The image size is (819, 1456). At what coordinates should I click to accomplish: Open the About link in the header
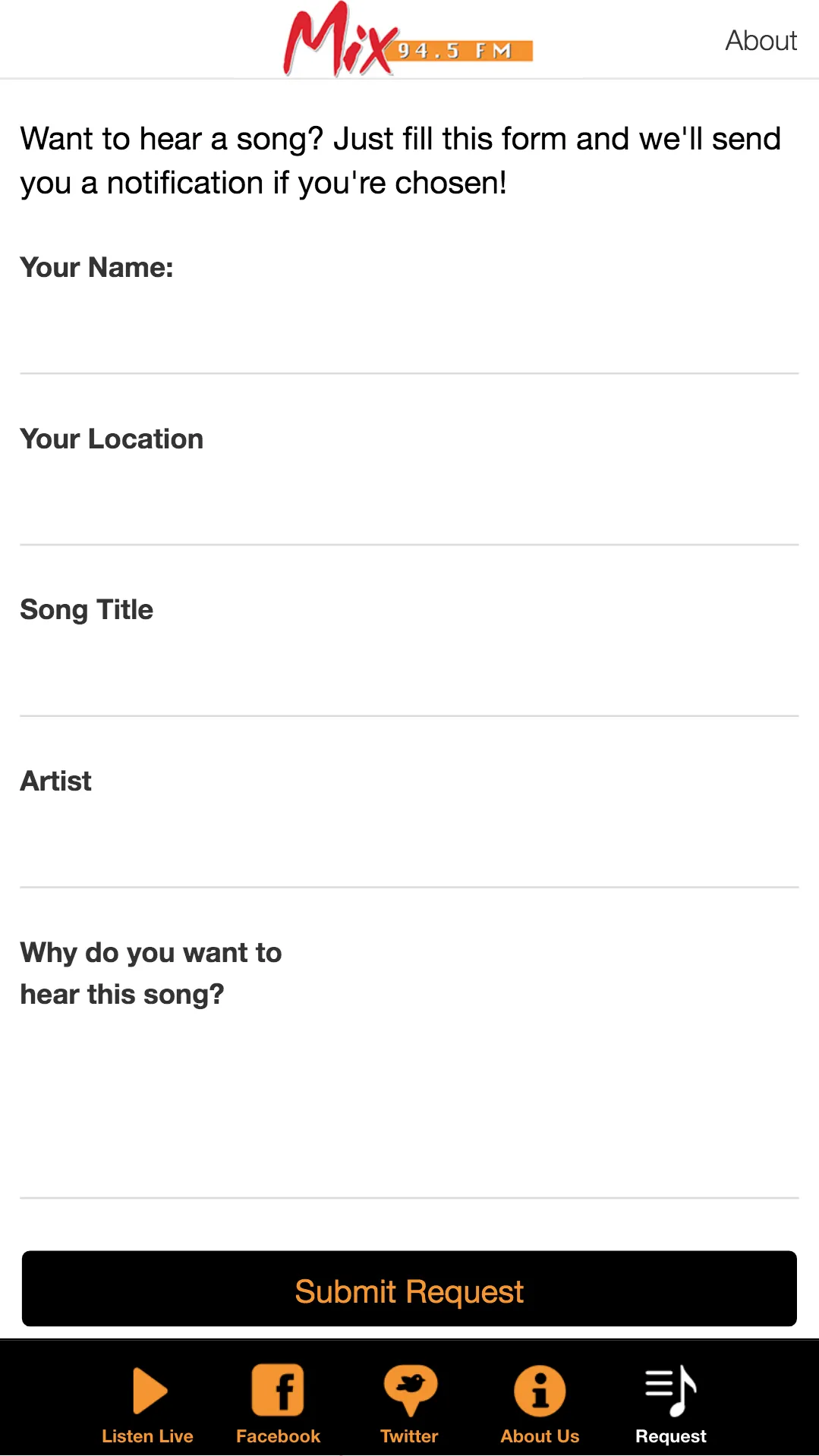point(761,41)
